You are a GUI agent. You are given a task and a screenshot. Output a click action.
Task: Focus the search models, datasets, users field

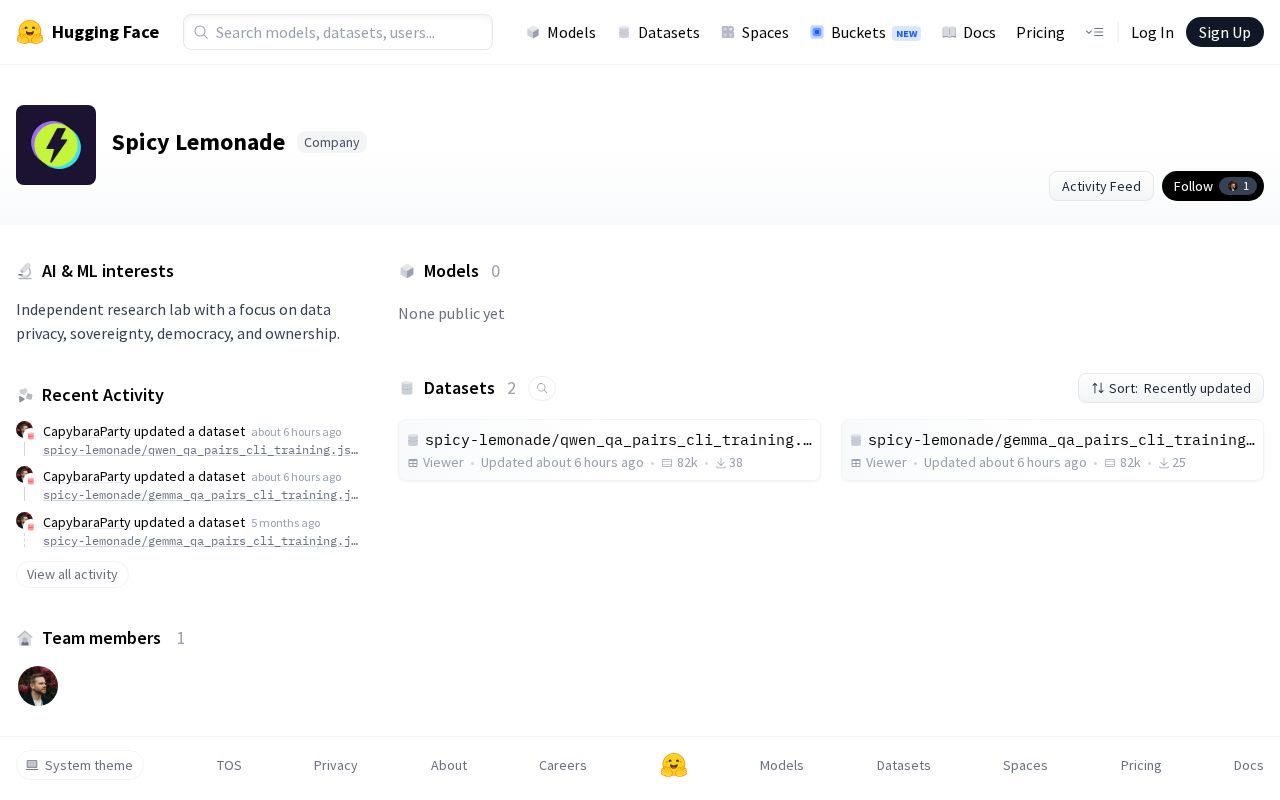coord(338,32)
